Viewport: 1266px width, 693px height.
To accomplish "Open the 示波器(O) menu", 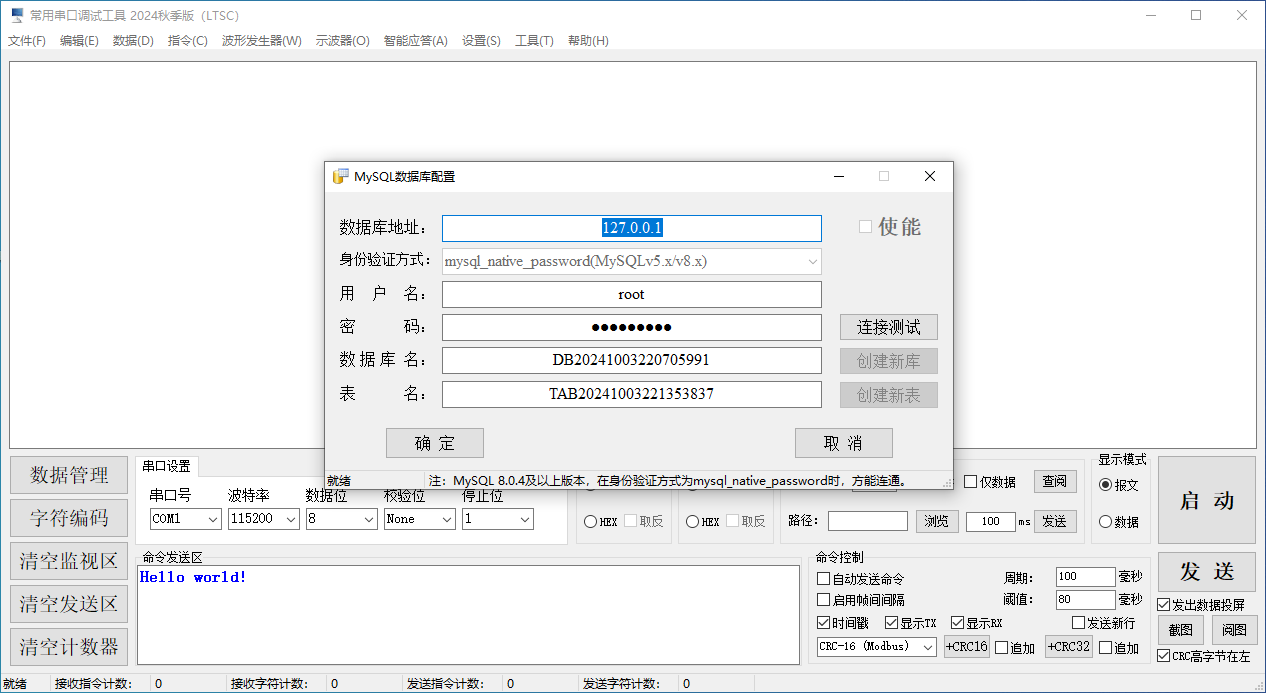I will [x=342, y=41].
